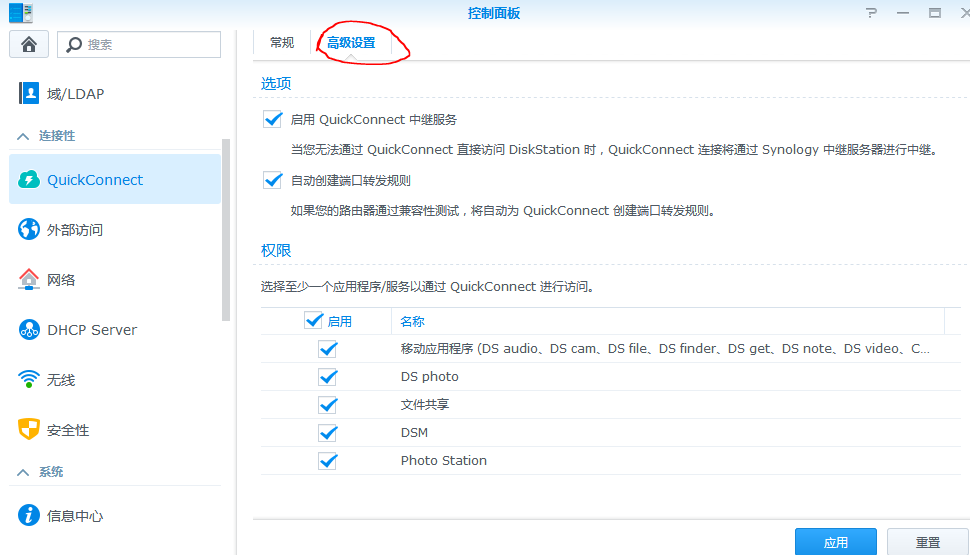Screen dimensions: 970x555
Task: Go to Control Panel home
Action: click(x=29, y=45)
